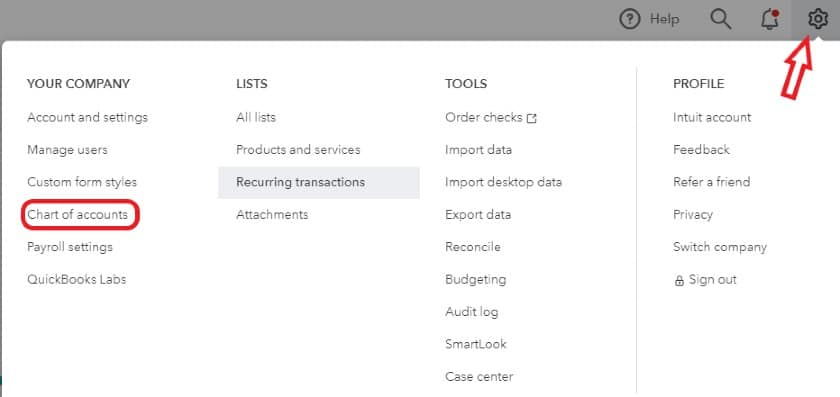The height and width of the screenshot is (397, 840).
Task: Select Switch company in Profile
Action: tap(720, 247)
